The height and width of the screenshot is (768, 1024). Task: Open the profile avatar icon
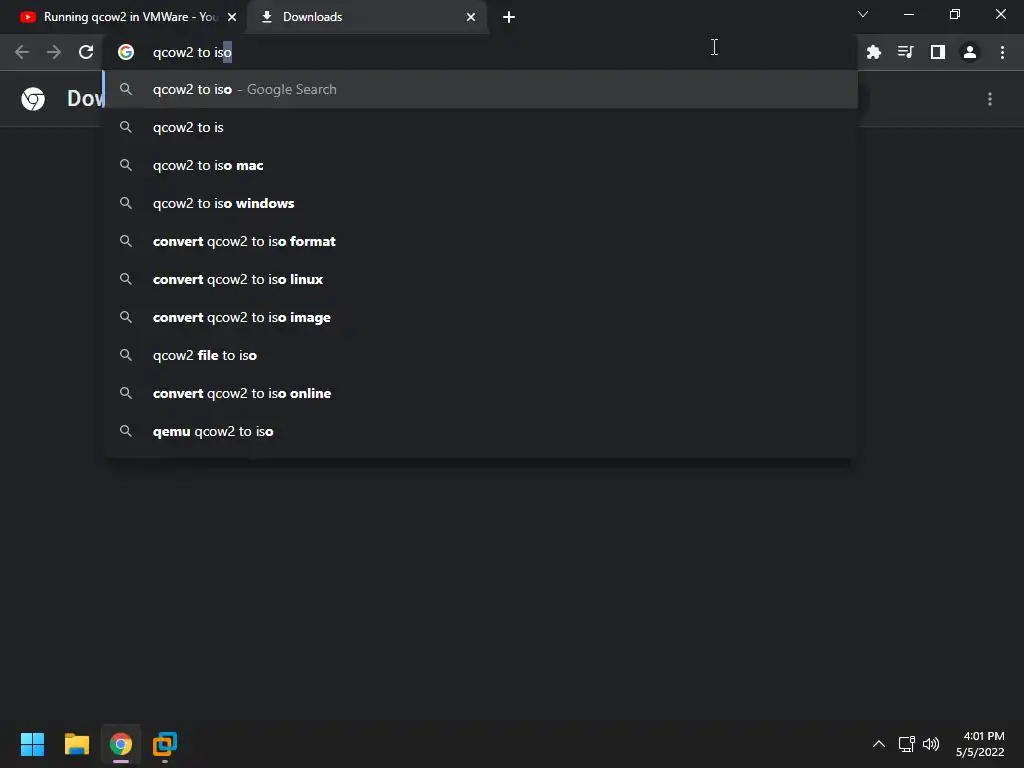(970, 52)
